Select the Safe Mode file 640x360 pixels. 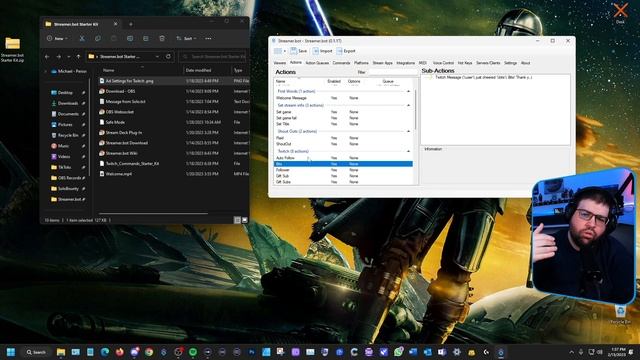click(115, 122)
